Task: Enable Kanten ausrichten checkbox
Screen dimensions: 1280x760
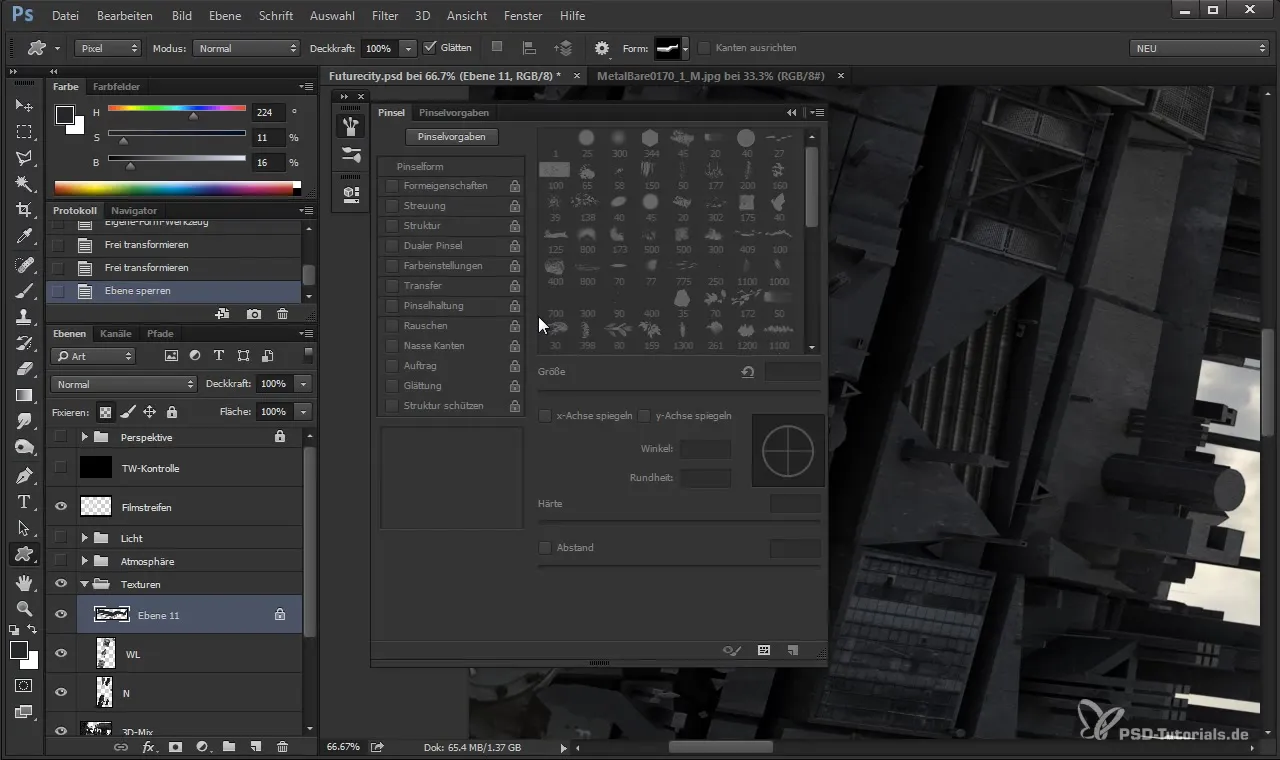Action: [x=704, y=47]
